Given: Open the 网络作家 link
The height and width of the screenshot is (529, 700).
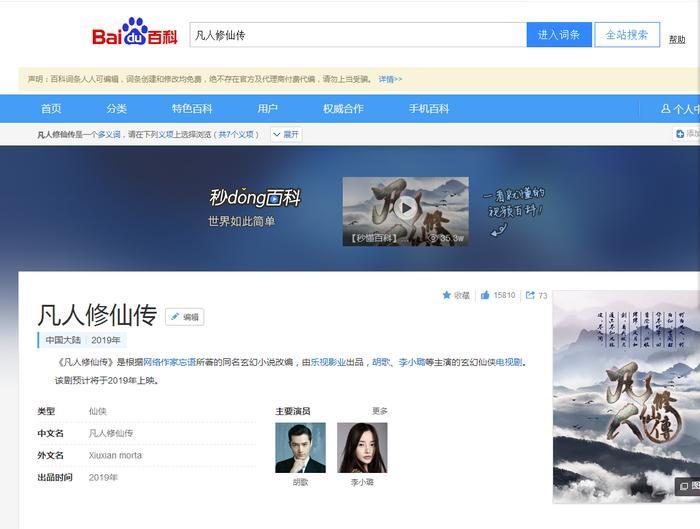Looking at the screenshot, I should pyautogui.click(x=161, y=362).
